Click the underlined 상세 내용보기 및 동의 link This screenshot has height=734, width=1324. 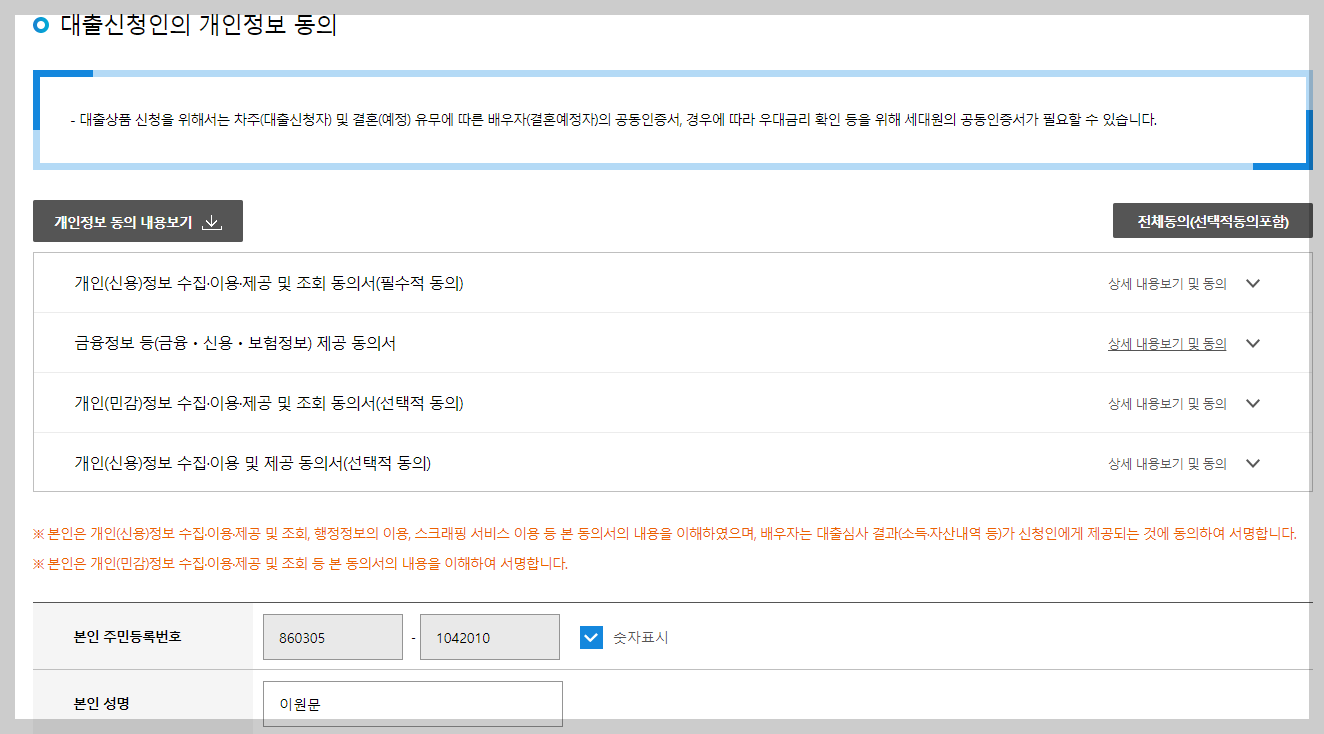point(1166,343)
